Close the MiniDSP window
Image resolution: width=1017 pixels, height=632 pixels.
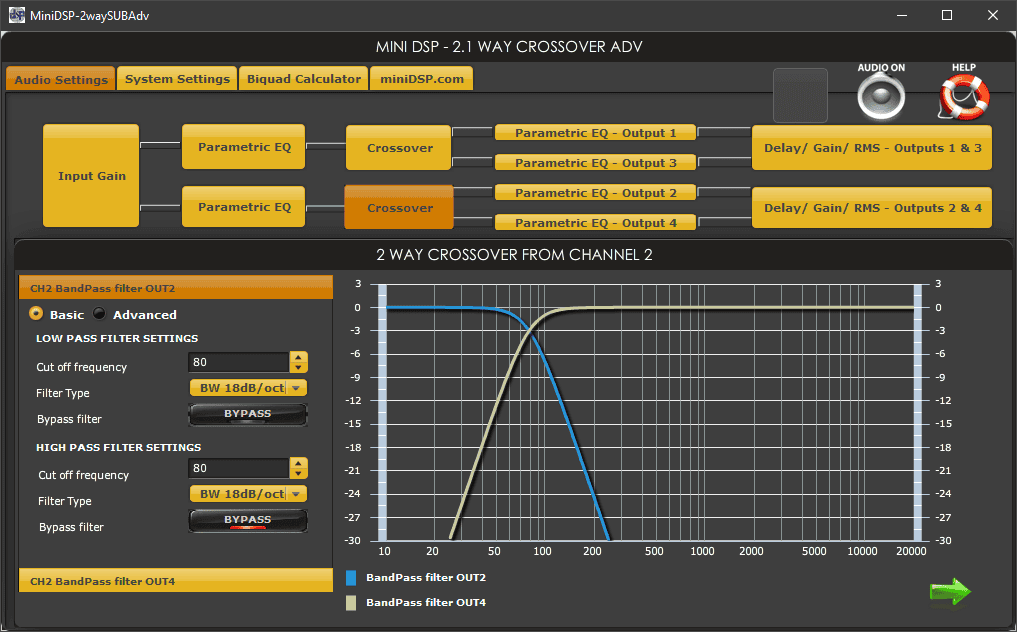pyautogui.click(x=993, y=15)
